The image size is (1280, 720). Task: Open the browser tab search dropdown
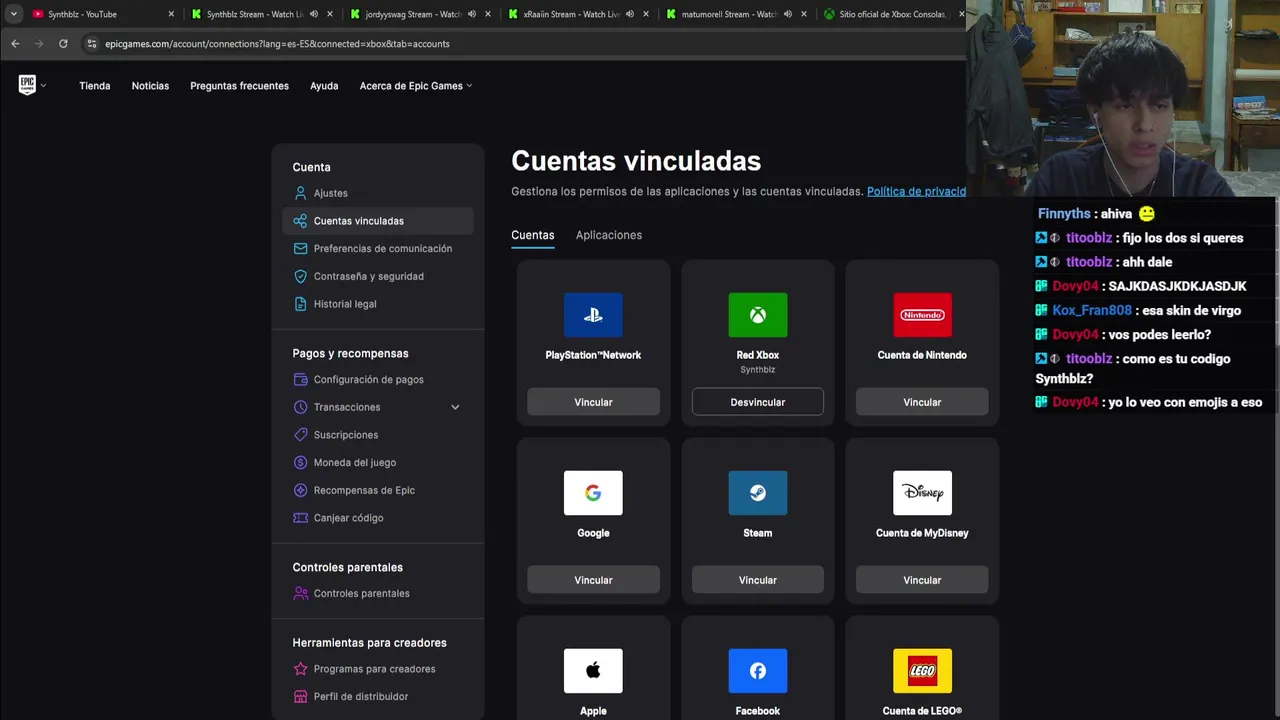click(13, 14)
